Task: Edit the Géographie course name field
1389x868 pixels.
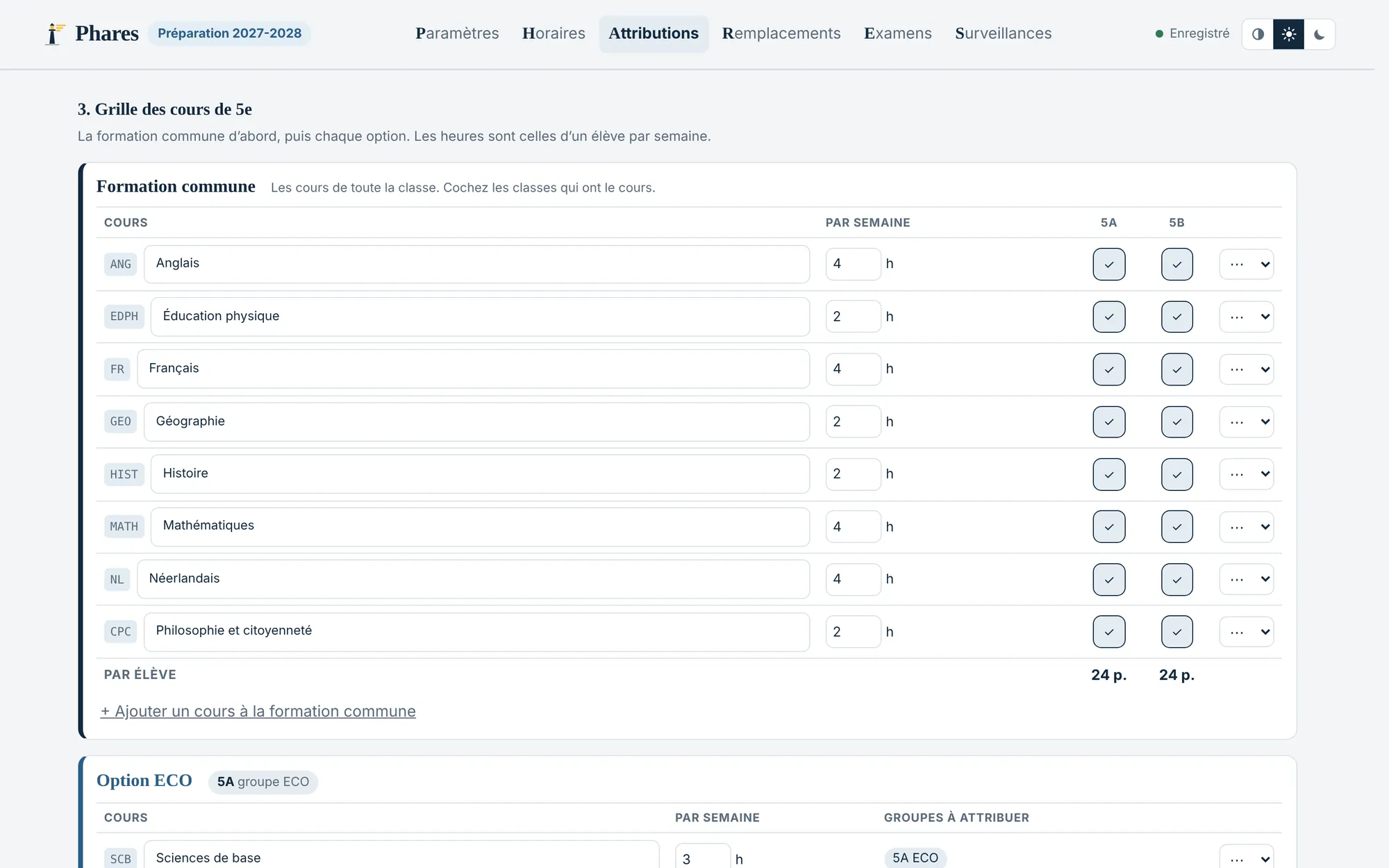Action: (x=476, y=422)
